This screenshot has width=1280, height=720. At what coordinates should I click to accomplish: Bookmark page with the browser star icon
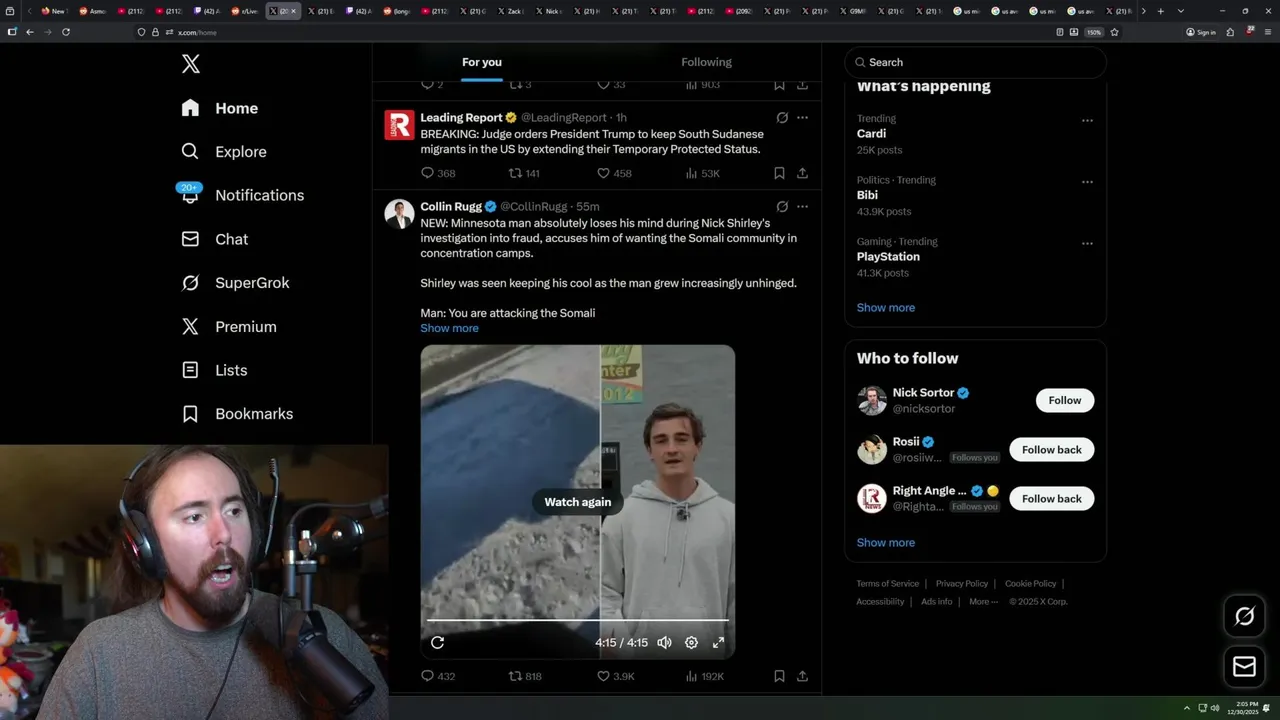click(x=1114, y=32)
